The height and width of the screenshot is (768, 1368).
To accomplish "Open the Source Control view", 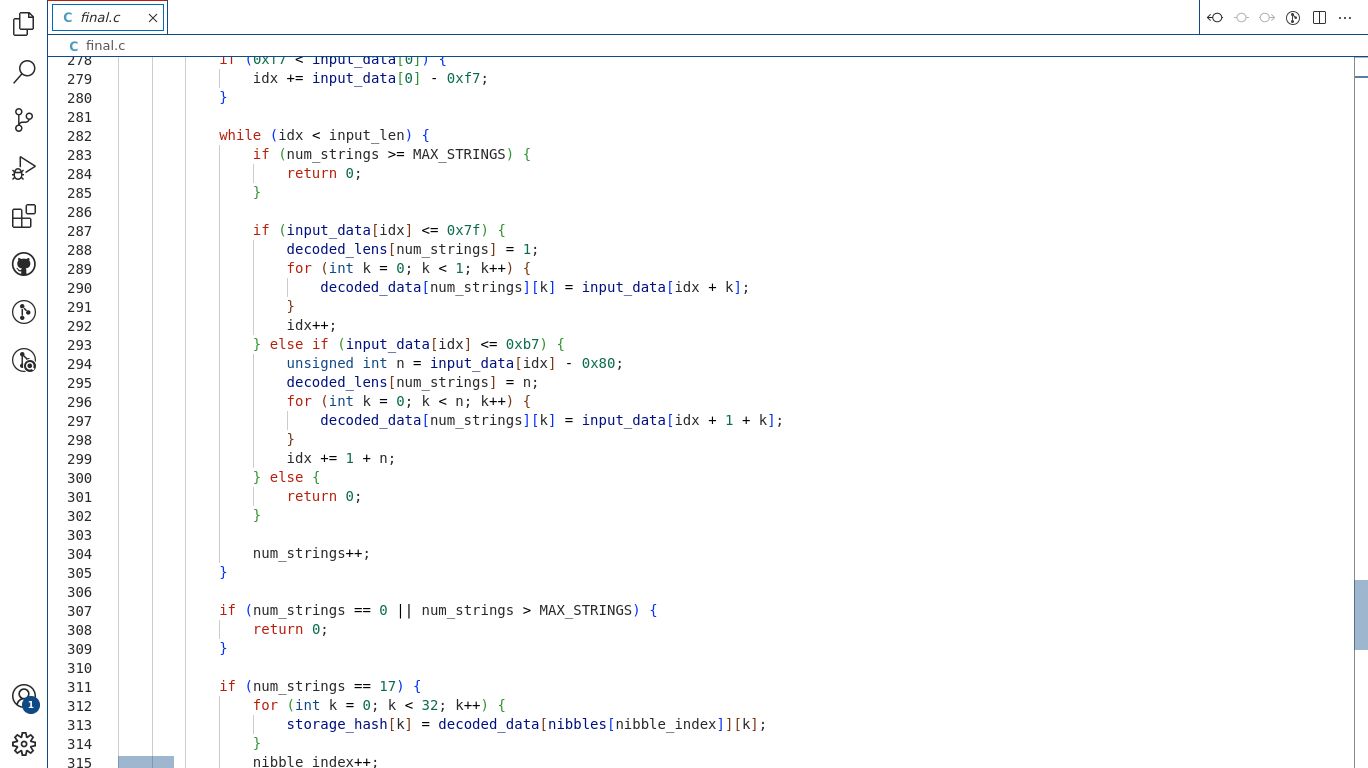I will point(24,120).
